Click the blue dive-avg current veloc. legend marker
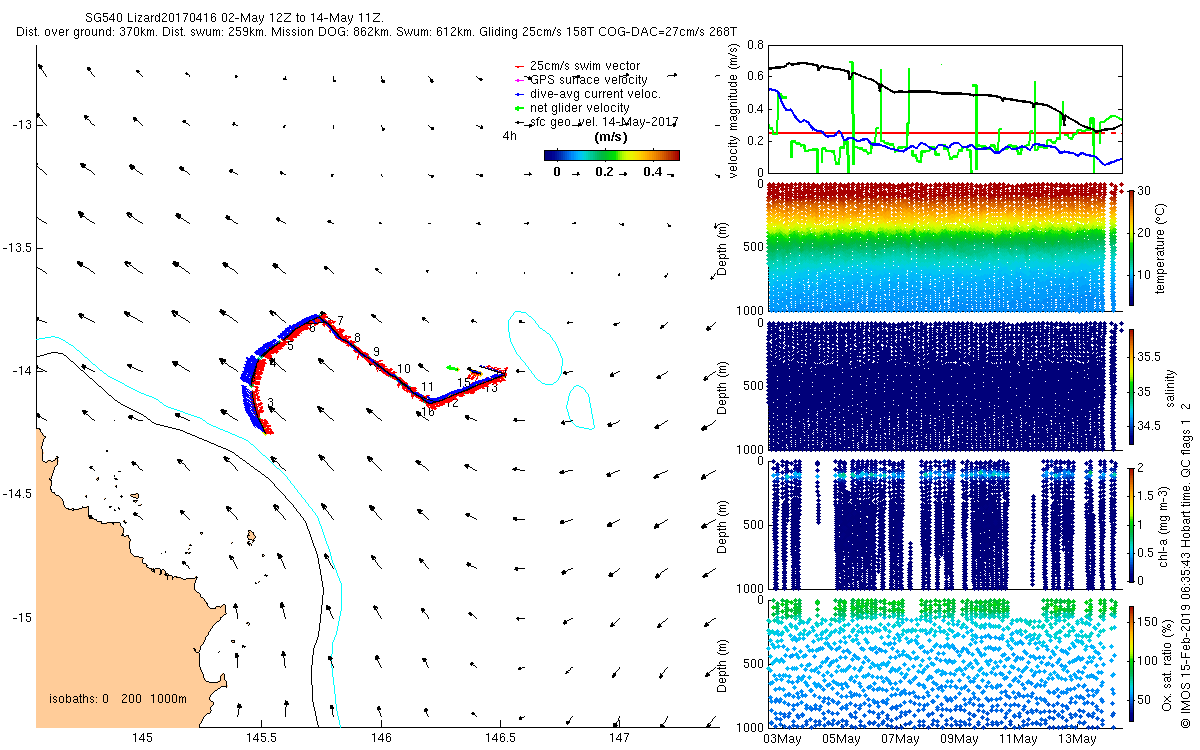Screen dimensions: 1200x750 click(x=520, y=94)
